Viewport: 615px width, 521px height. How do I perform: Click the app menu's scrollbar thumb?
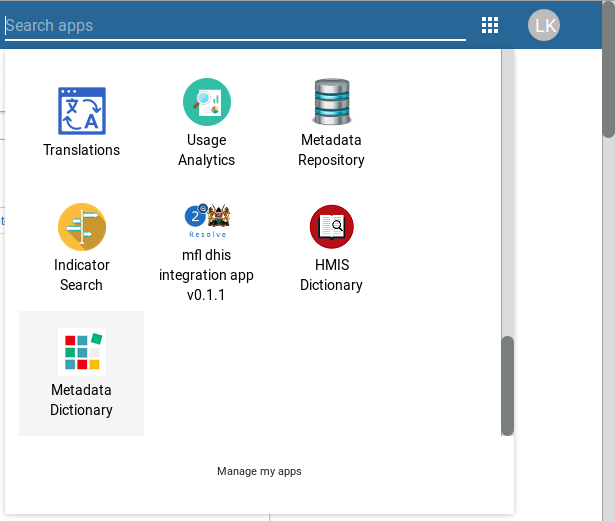[508, 386]
